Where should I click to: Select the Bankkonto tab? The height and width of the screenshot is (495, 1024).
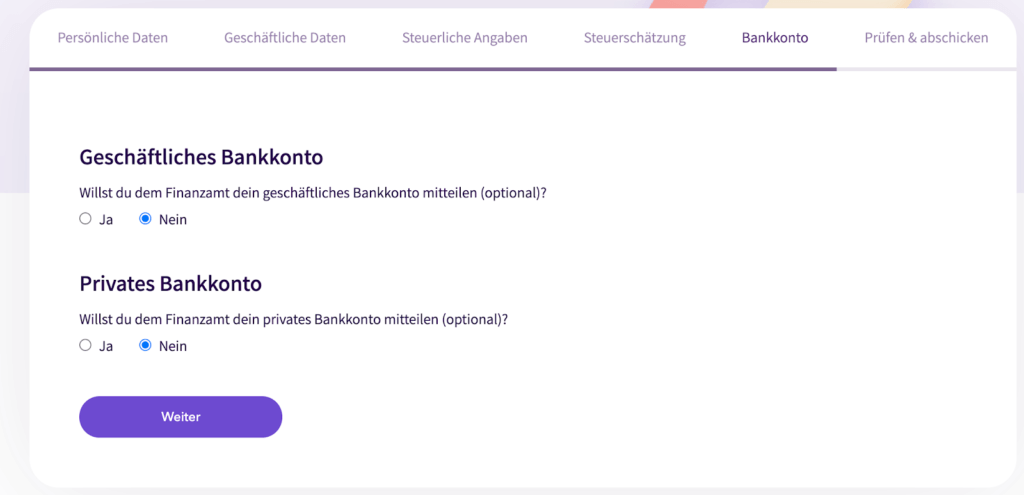[775, 38]
